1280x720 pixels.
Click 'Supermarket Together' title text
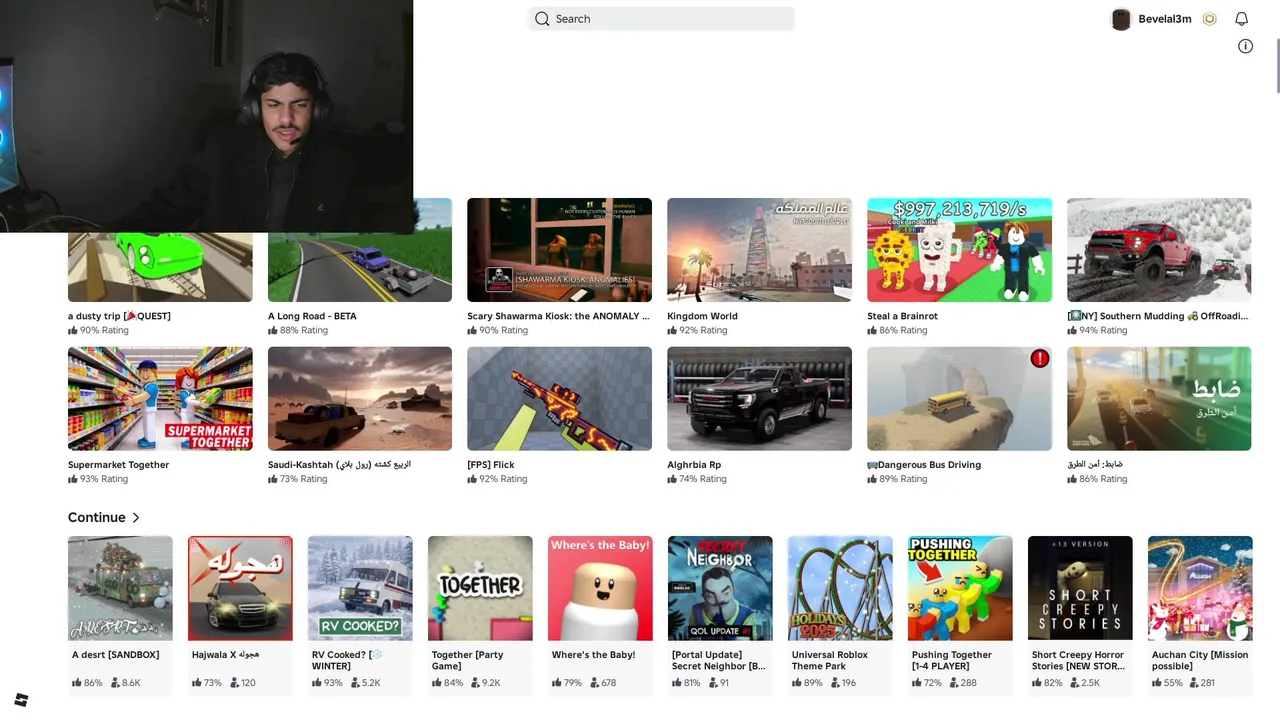(x=118, y=465)
